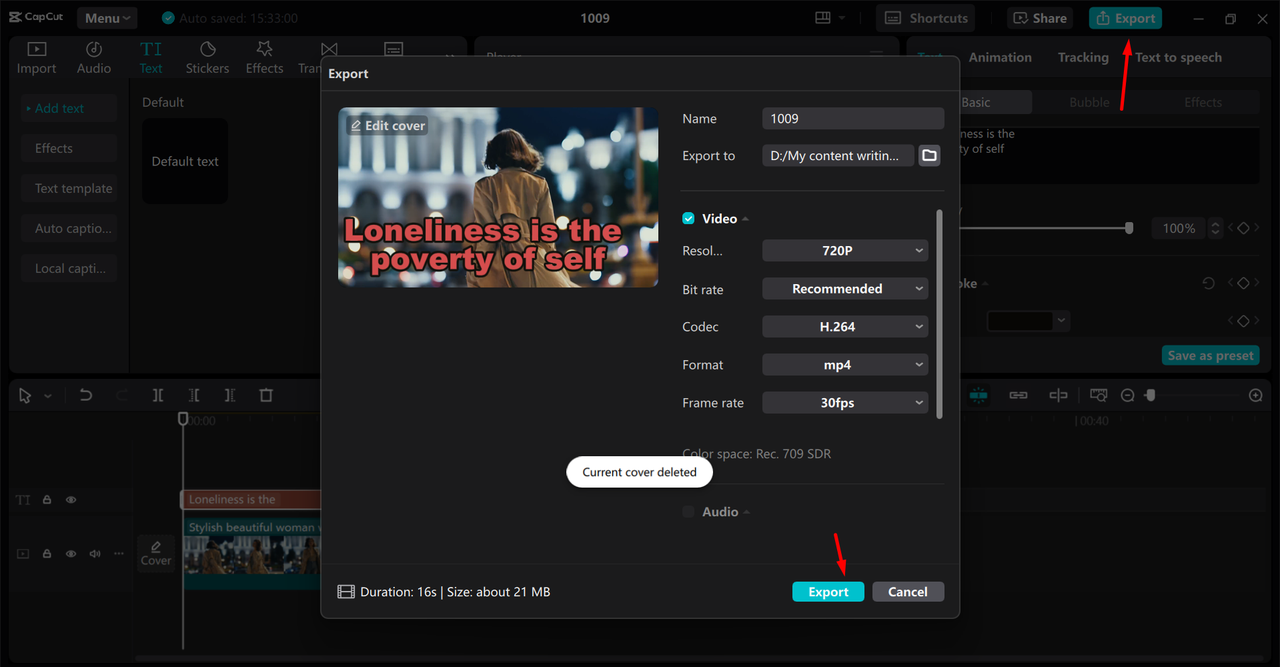This screenshot has height=667, width=1280.
Task: Hide the video track with eye icon
Action: pyautogui.click(x=71, y=553)
